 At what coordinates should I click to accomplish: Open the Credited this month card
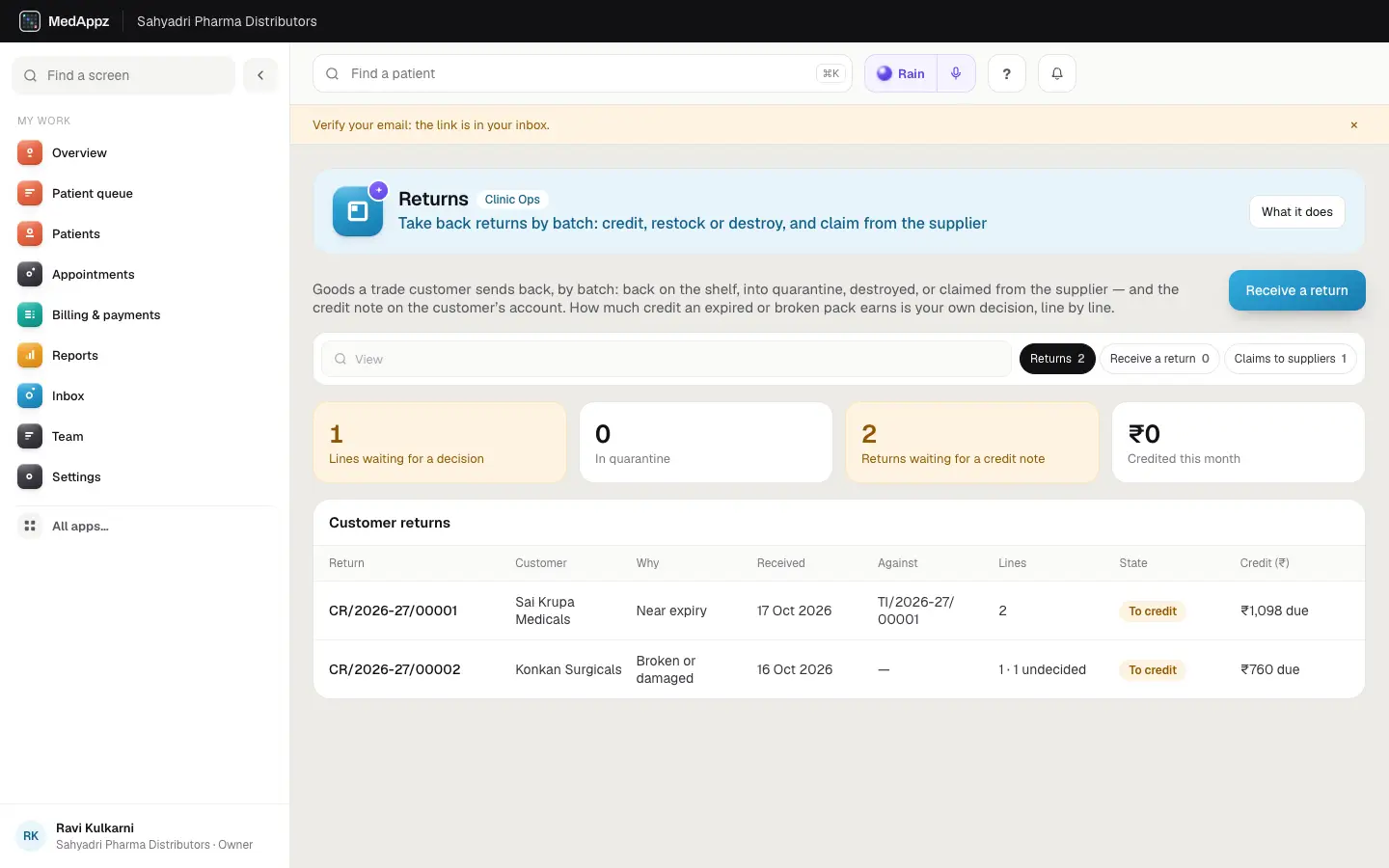(x=1239, y=443)
